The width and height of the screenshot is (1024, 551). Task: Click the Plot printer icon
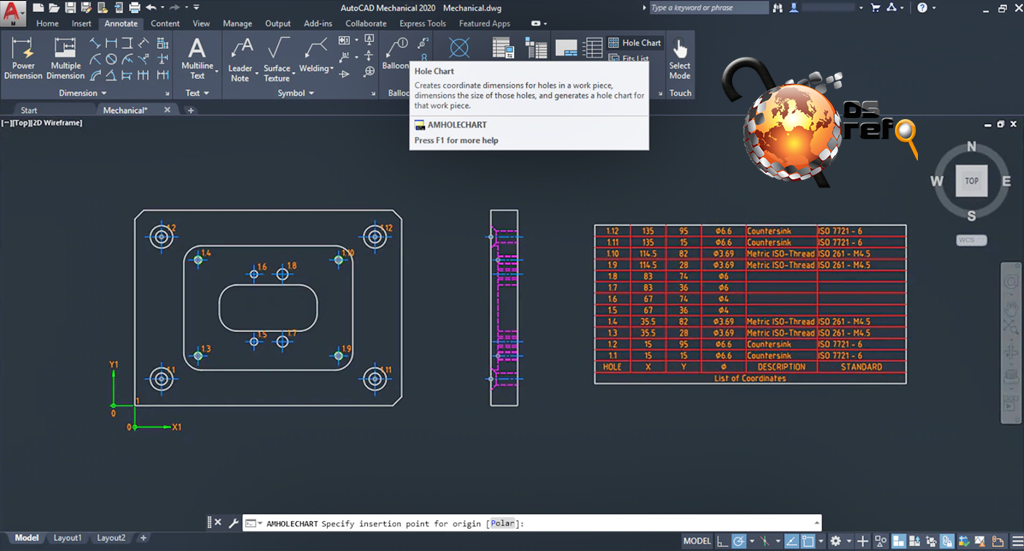tap(135, 8)
